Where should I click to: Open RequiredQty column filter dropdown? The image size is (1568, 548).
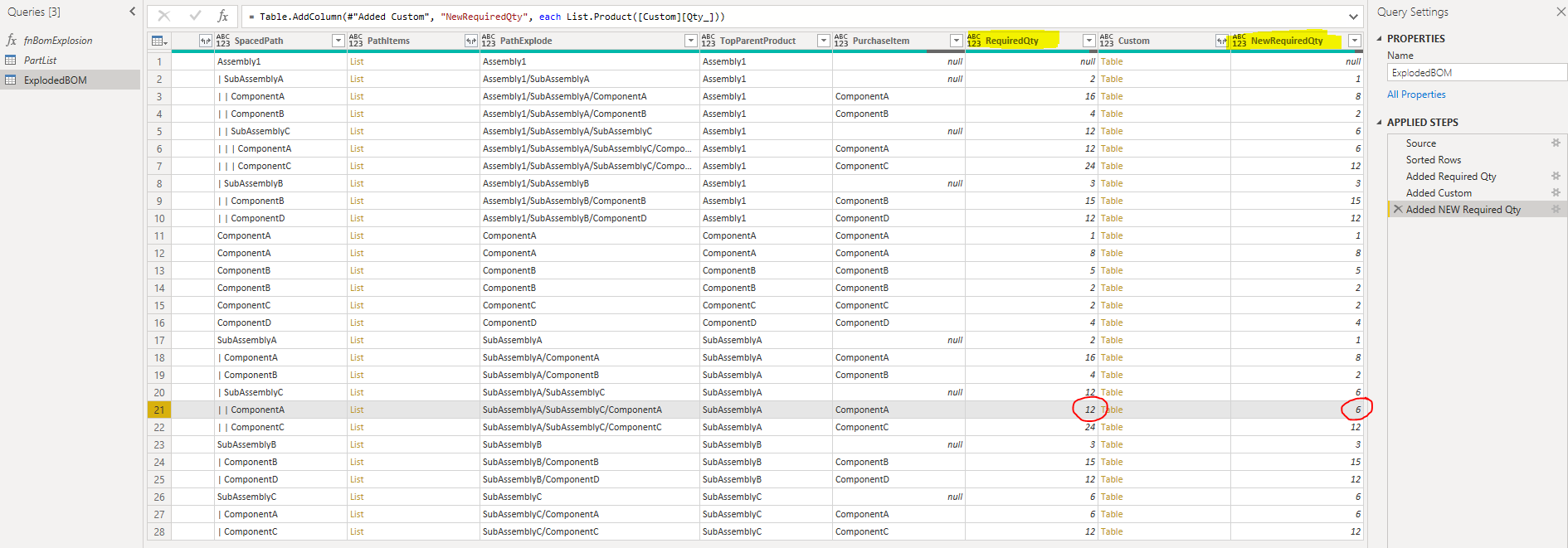(x=1088, y=41)
